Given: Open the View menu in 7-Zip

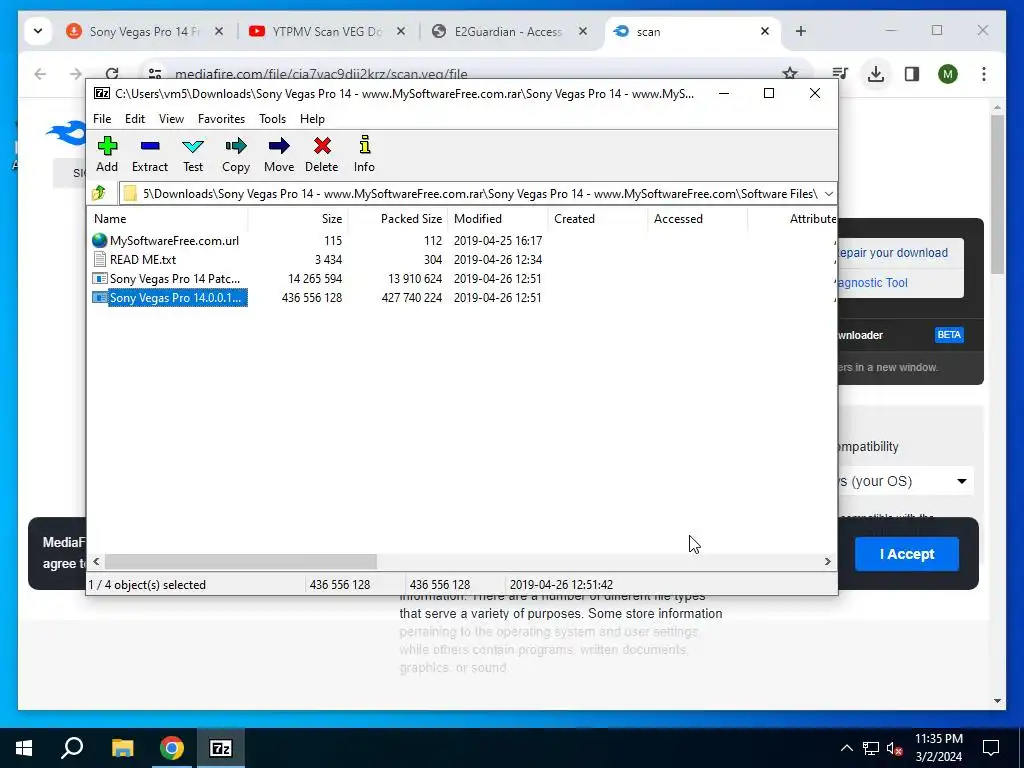Looking at the screenshot, I should (171, 119).
